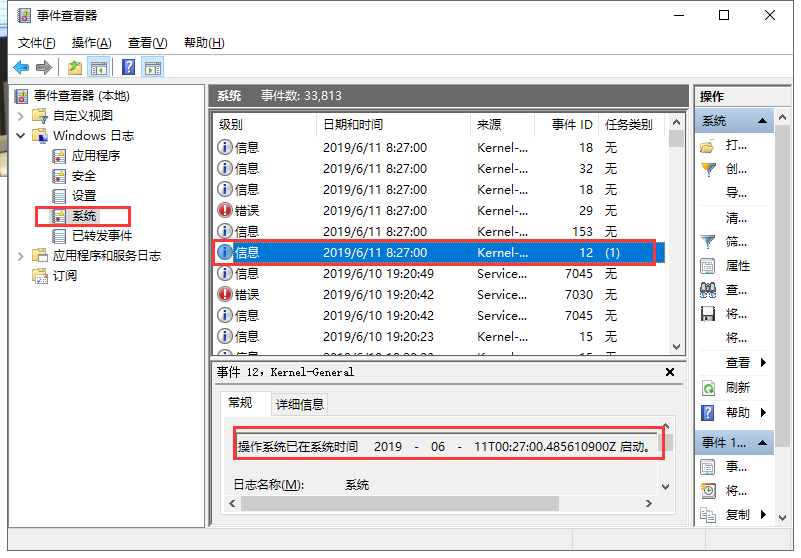The image size is (801, 558).
Task: Toggle the show/hide console tree icon
Action: coord(99,67)
